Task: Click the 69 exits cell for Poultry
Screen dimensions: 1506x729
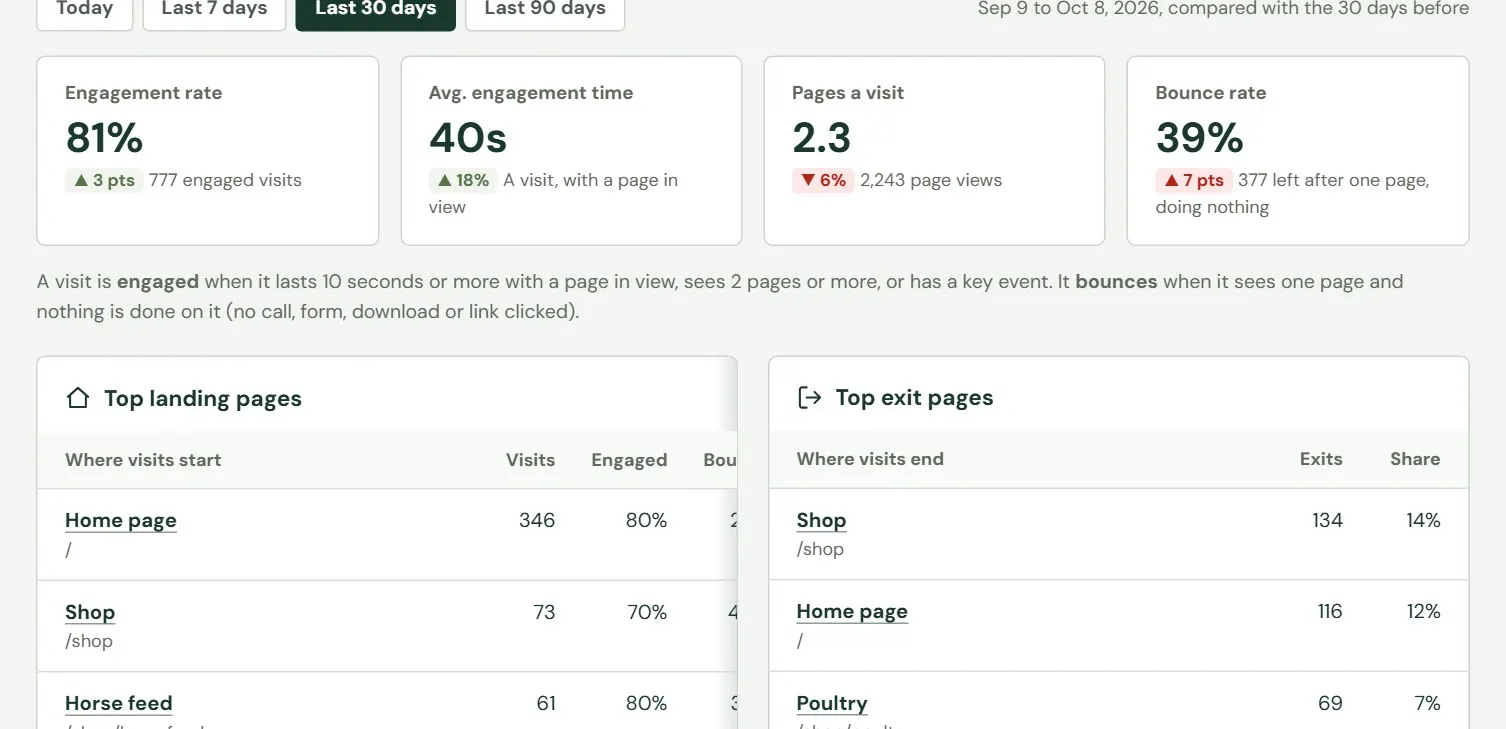Action: [x=1330, y=703]
